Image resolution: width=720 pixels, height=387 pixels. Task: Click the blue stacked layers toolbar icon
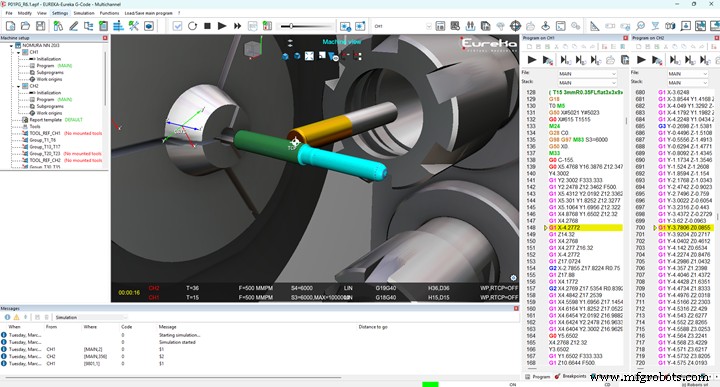(x=118, y=26)
